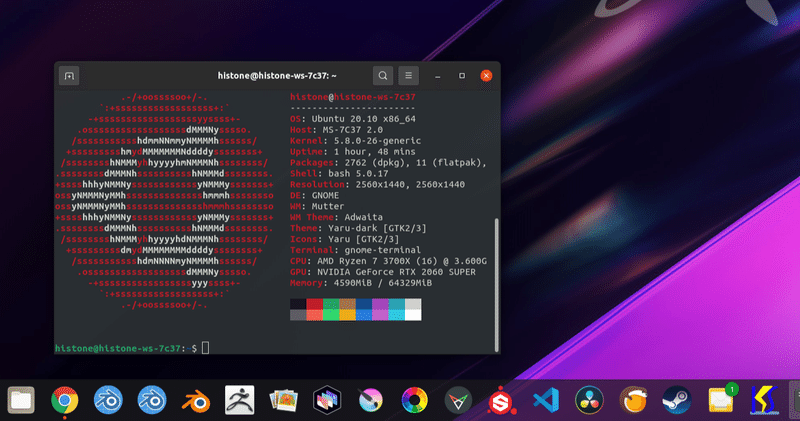The width and height of the screenshot is (800, 421).
Task: Click the white swatch in the palette
Action: point(413,315)
